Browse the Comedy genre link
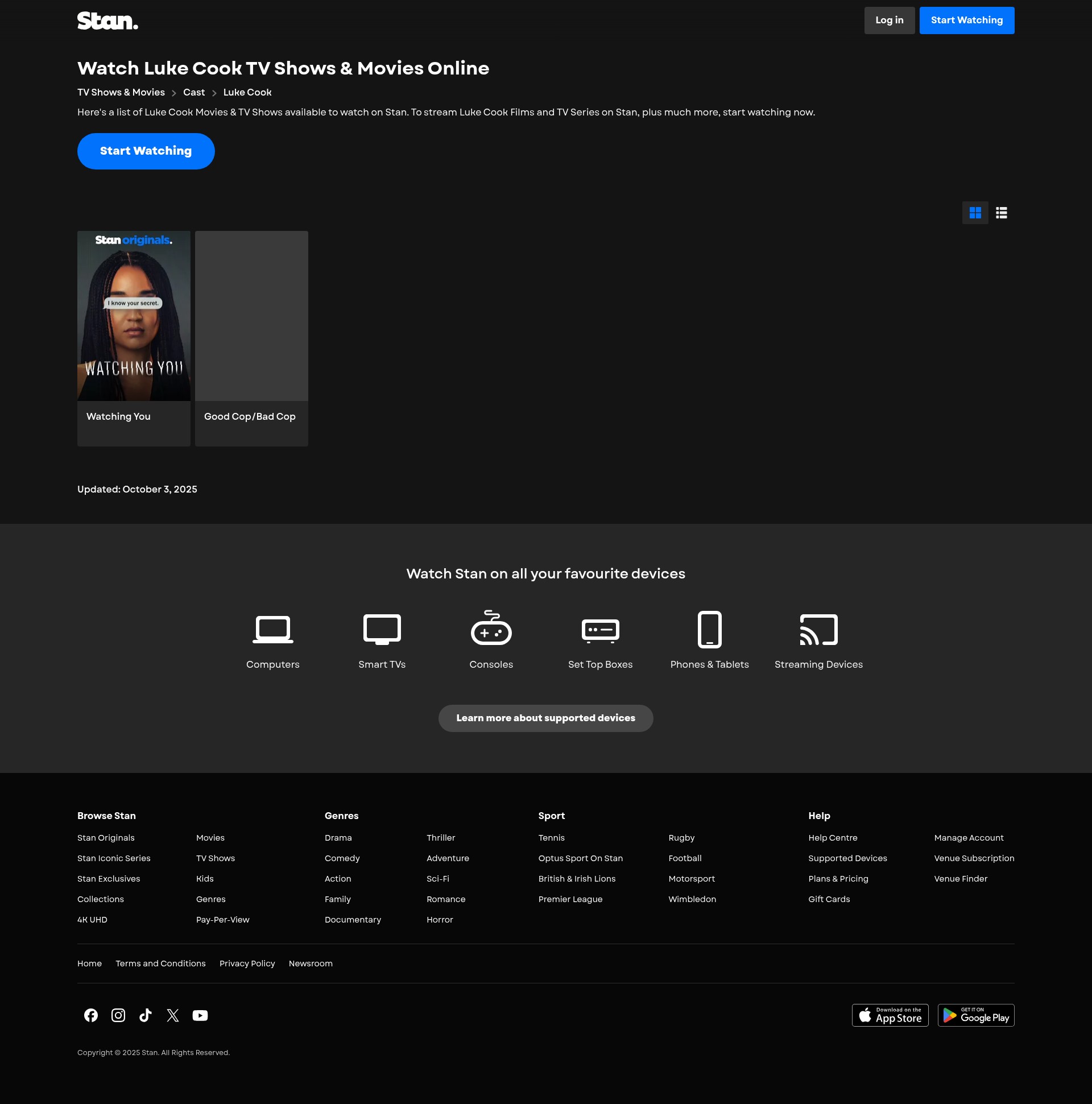Screen dimensions: 1092x1104 point(342,858)
